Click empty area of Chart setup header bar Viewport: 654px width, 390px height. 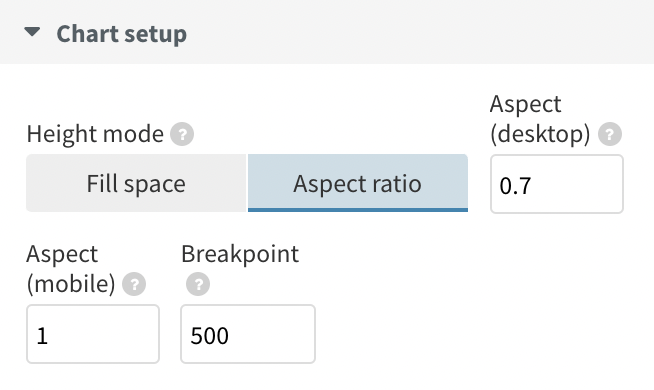coord(417,33)
